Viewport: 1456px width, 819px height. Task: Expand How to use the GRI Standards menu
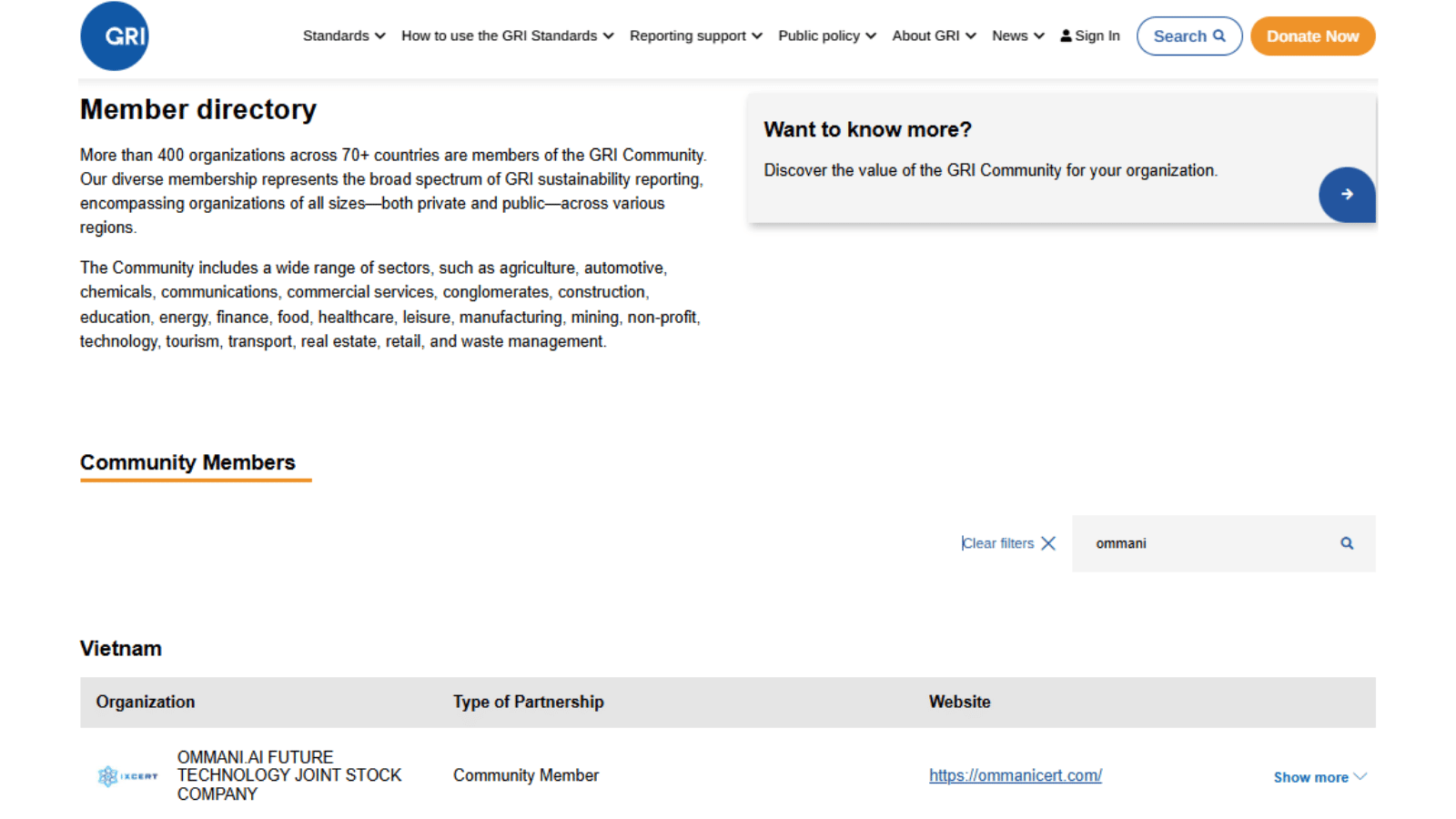pyautogui.click(x=507, y=36)
